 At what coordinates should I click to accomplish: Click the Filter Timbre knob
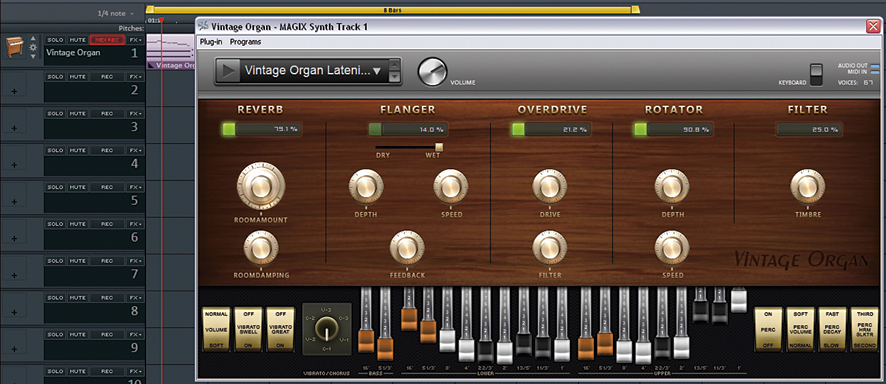(807, 187)
